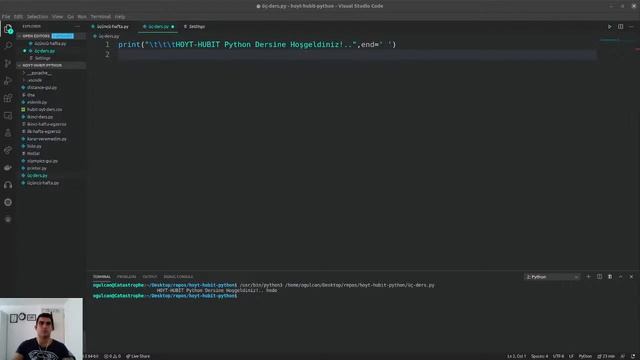Open the Explorer view in activity bar
Image resolution: width=640 pixels, height=360 pixels.
click(8, 29)
